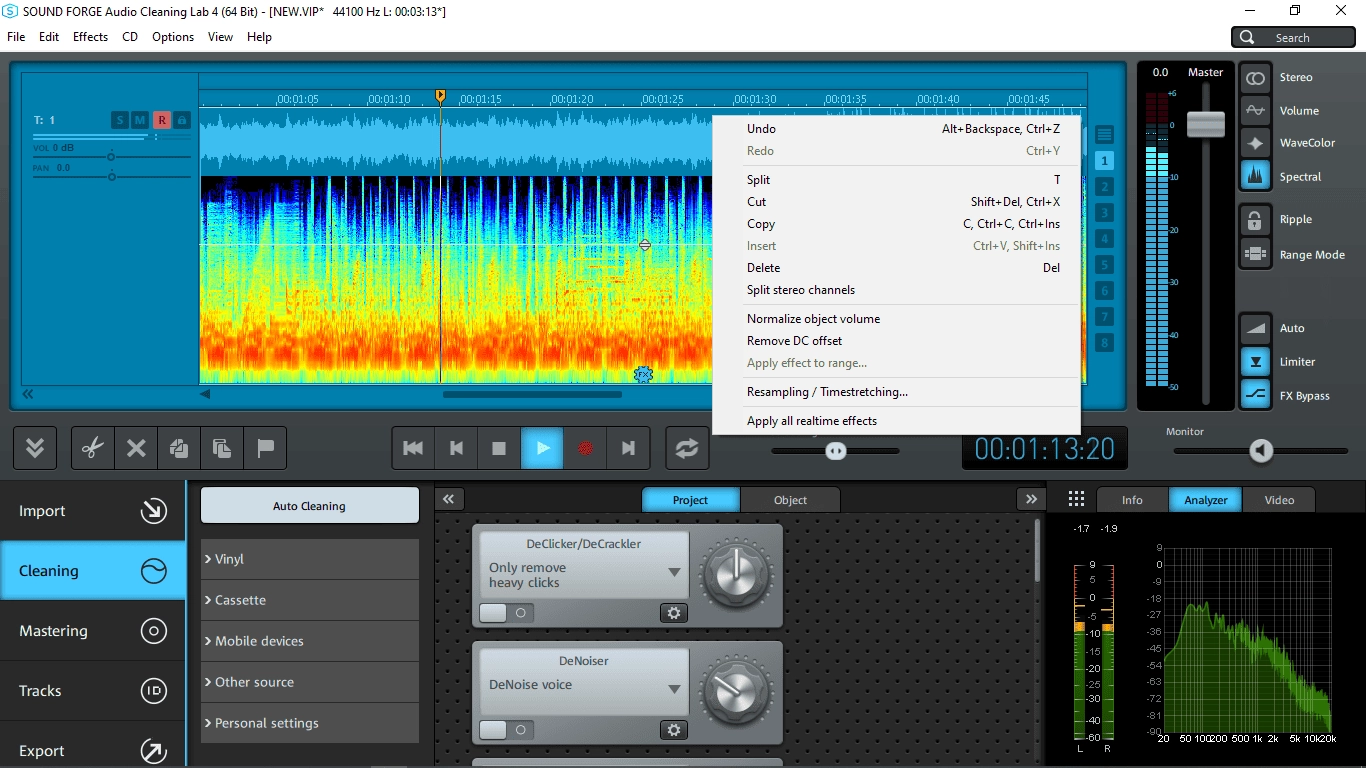Arm track 1 record R button
The width and height of the screenshot is (1366, 768).
pos(161,120)
